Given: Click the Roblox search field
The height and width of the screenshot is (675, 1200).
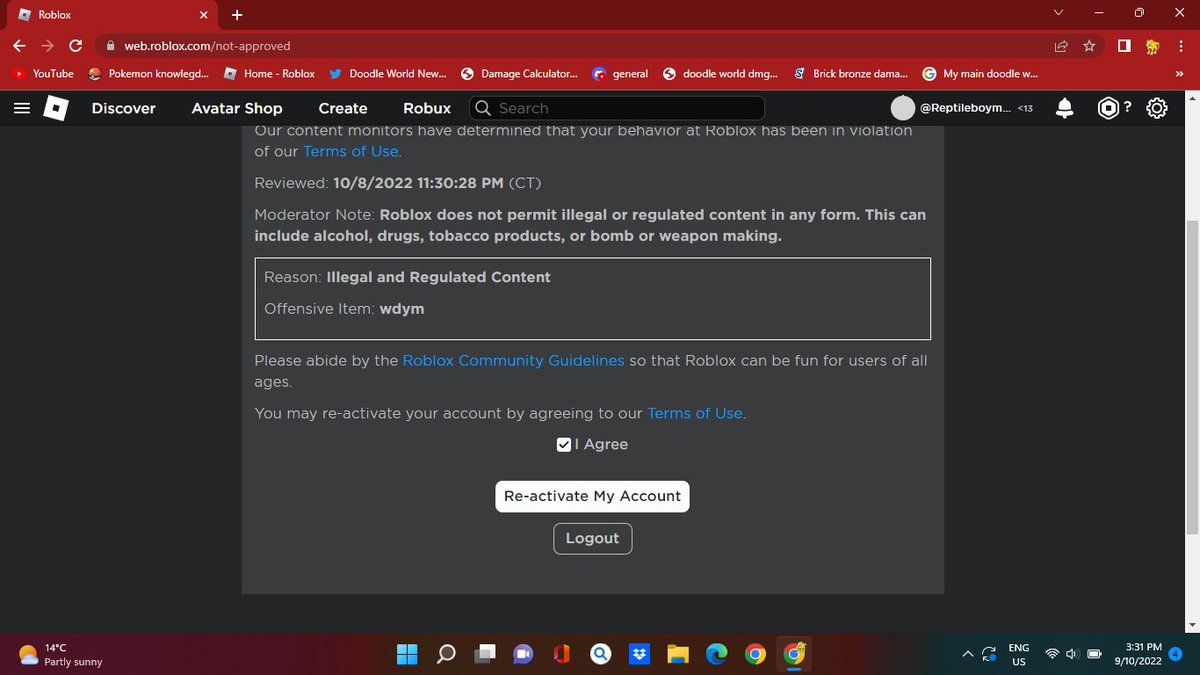Looking at the screenshot, I should 617,108.
